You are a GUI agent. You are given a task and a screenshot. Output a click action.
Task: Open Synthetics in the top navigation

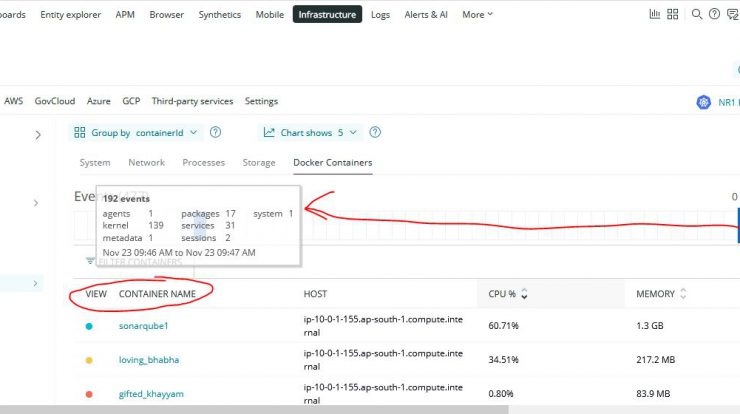pyautogui.click(x=219, y=15)
